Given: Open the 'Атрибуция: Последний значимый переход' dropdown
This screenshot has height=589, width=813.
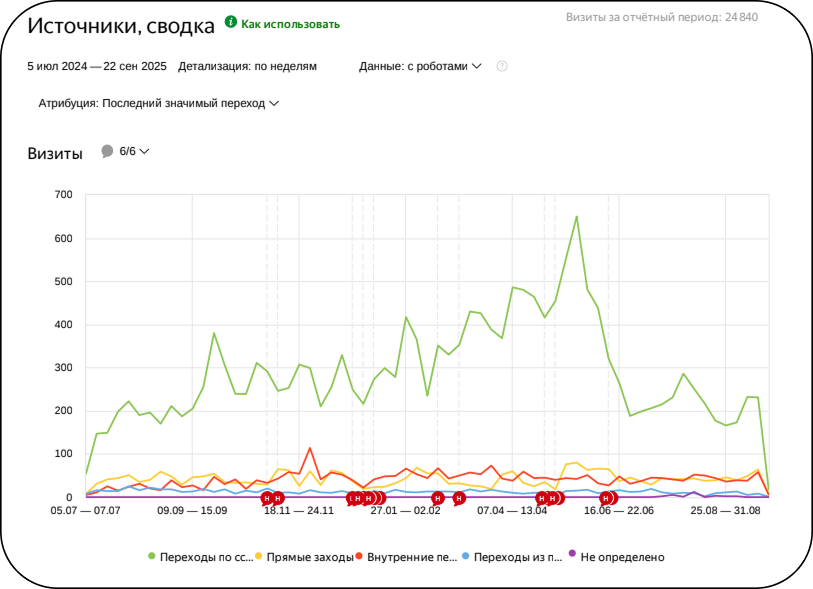Looking at the screenshot, I should tap(159, 103).
